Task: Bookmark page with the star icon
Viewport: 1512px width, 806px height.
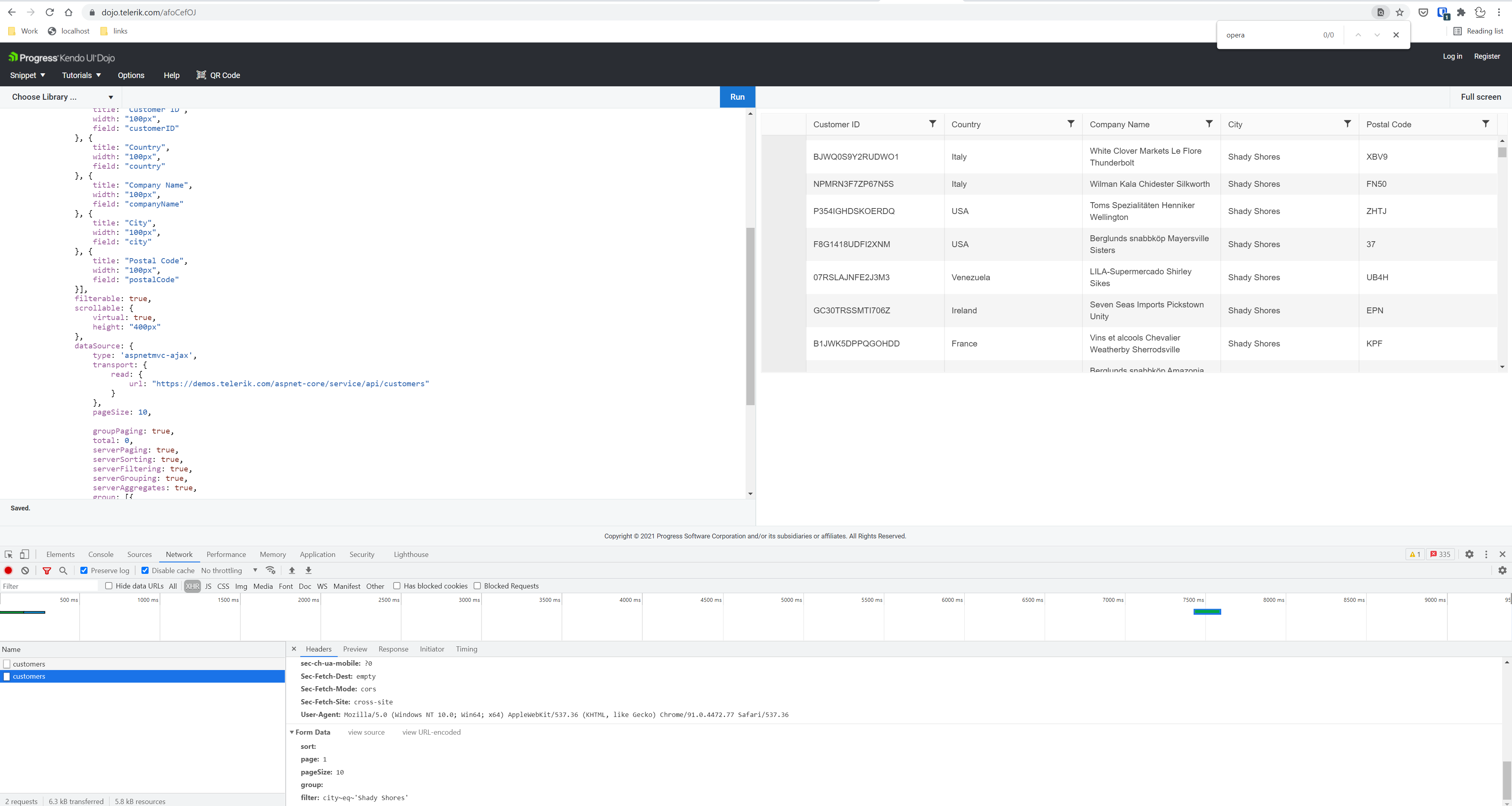Action: click(x=1399, y=12)
